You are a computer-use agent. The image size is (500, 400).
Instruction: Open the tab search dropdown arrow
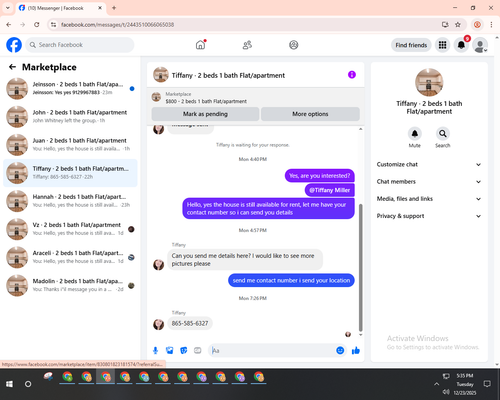(8, 8)
